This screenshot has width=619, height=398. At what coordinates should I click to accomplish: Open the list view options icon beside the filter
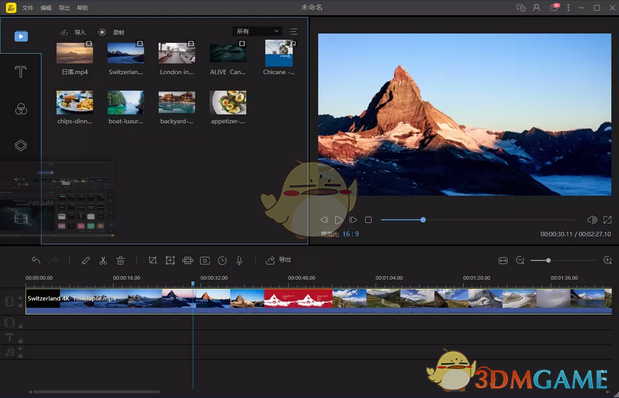[293, 31]
